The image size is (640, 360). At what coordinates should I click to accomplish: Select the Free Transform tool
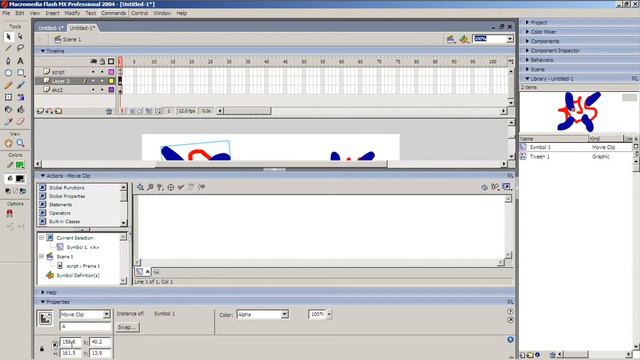[8, 97]
